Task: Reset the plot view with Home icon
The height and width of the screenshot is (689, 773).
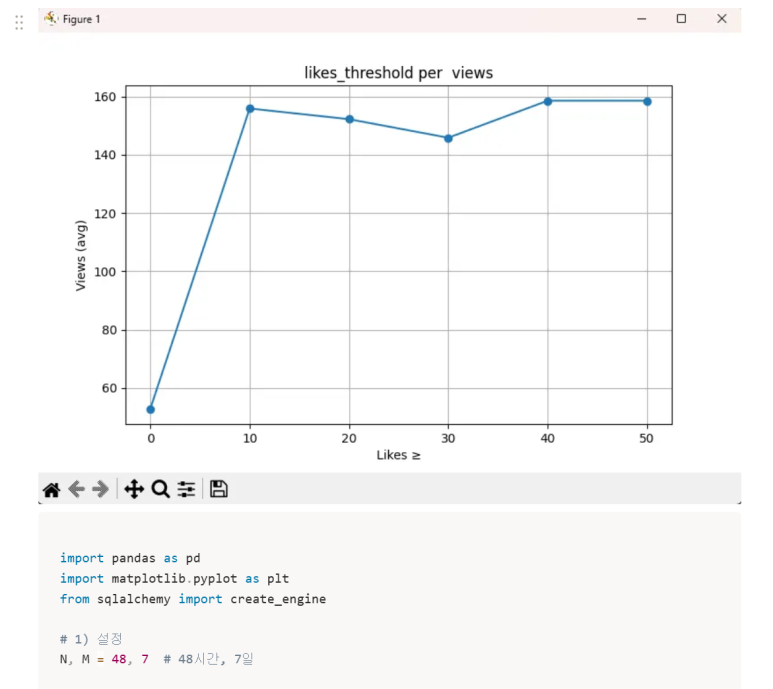Action: click(x=51, y=489)
